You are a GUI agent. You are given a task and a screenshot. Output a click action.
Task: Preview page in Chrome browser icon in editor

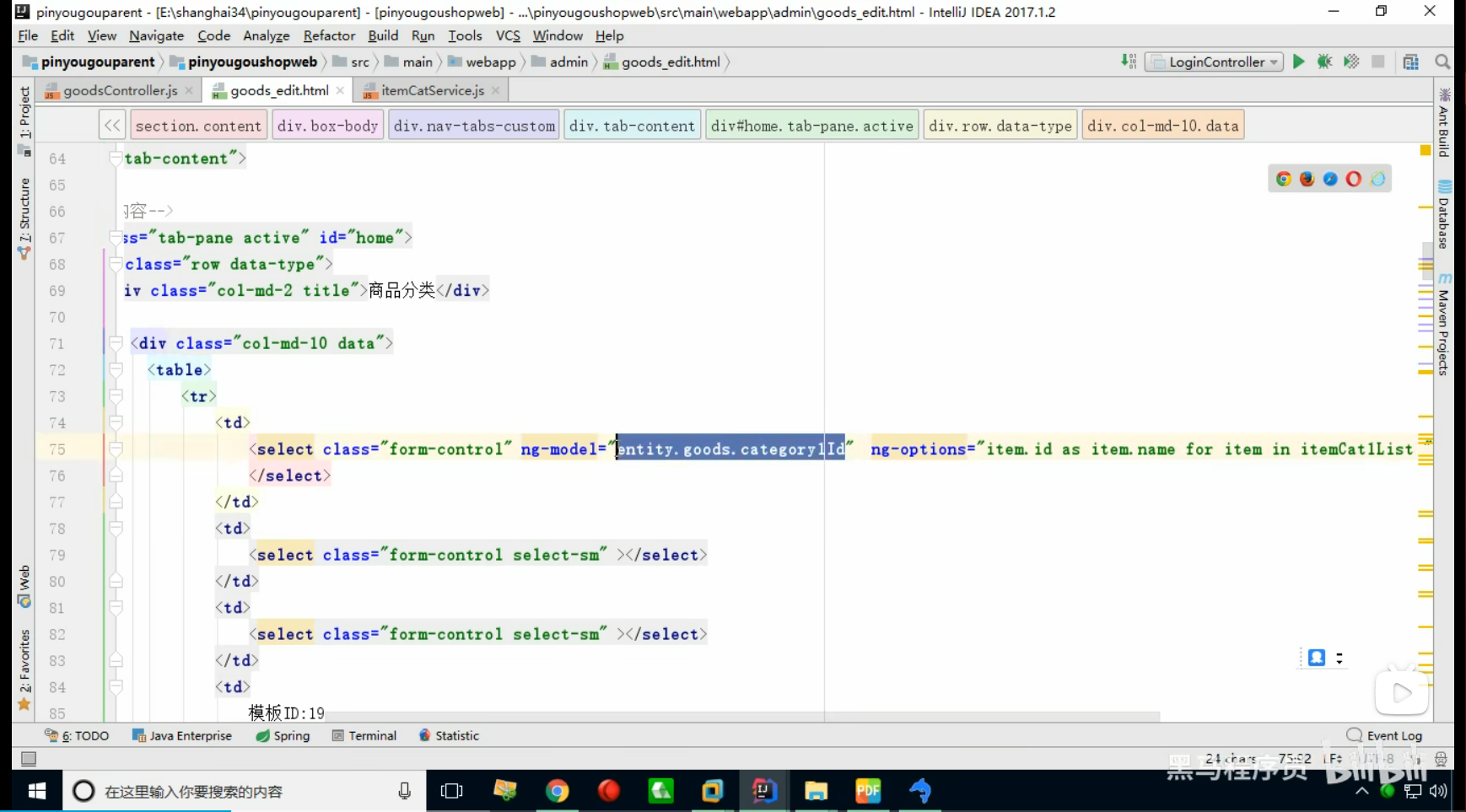tap(1284, 179)
